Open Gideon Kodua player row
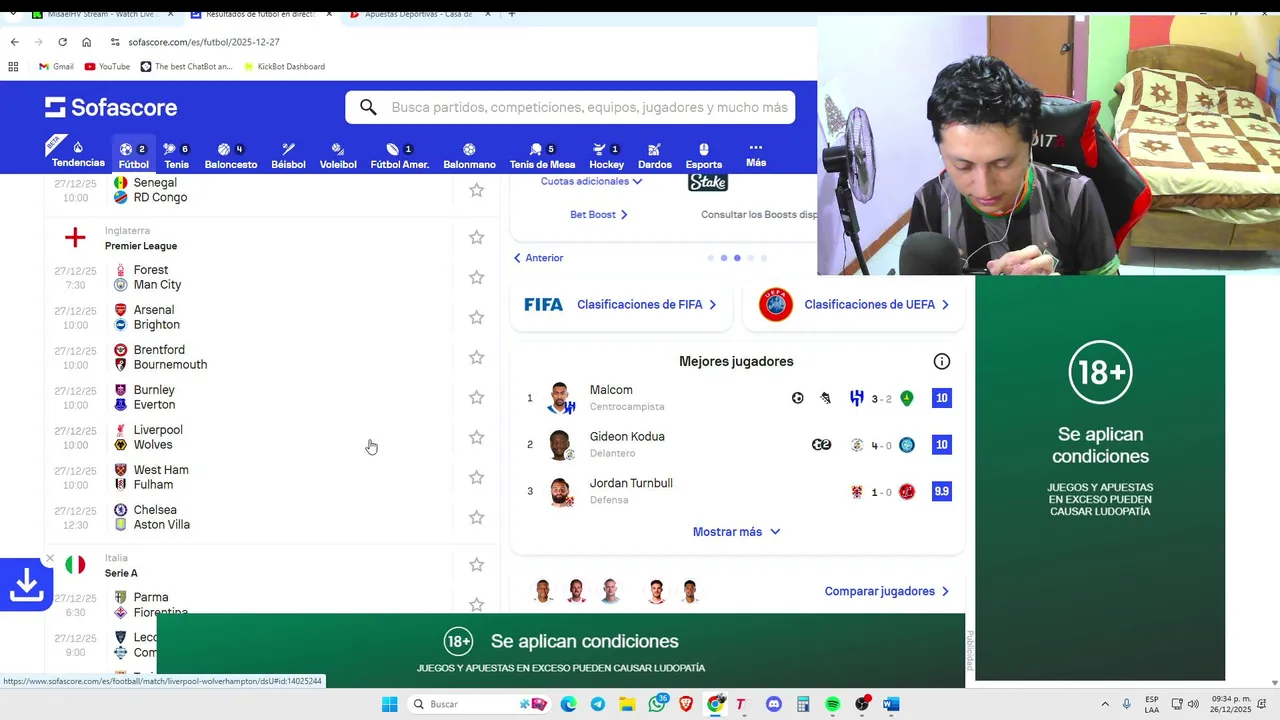 737,445
